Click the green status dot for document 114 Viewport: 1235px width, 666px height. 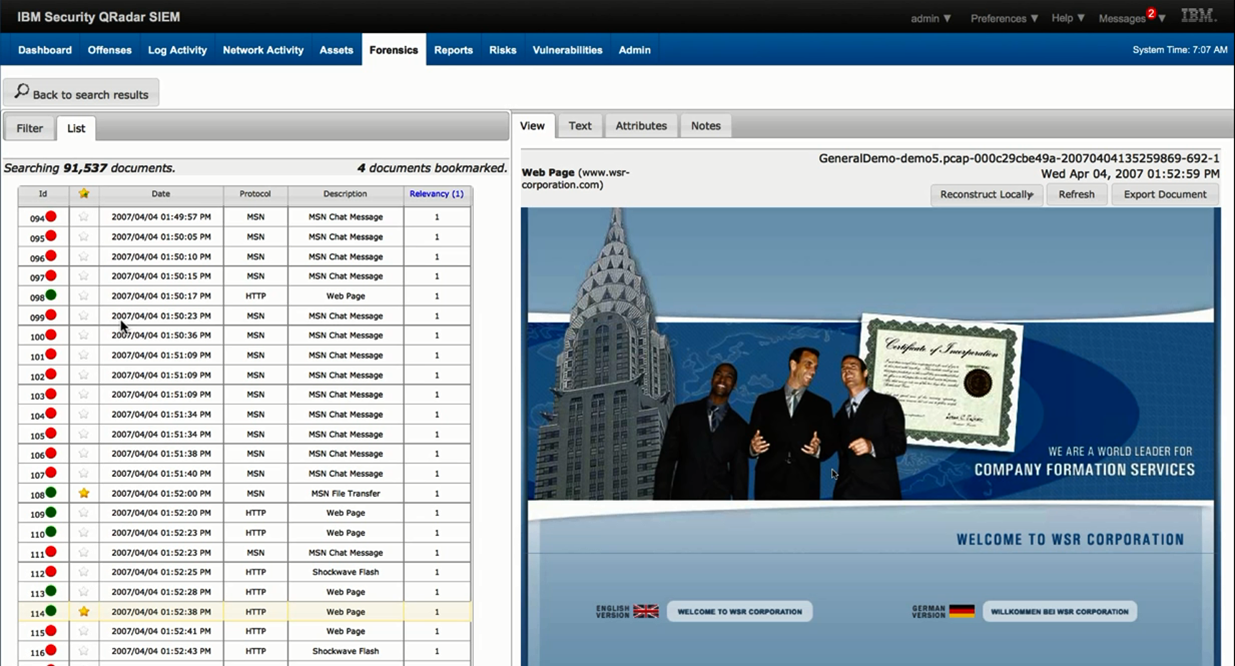click(51, 611)
